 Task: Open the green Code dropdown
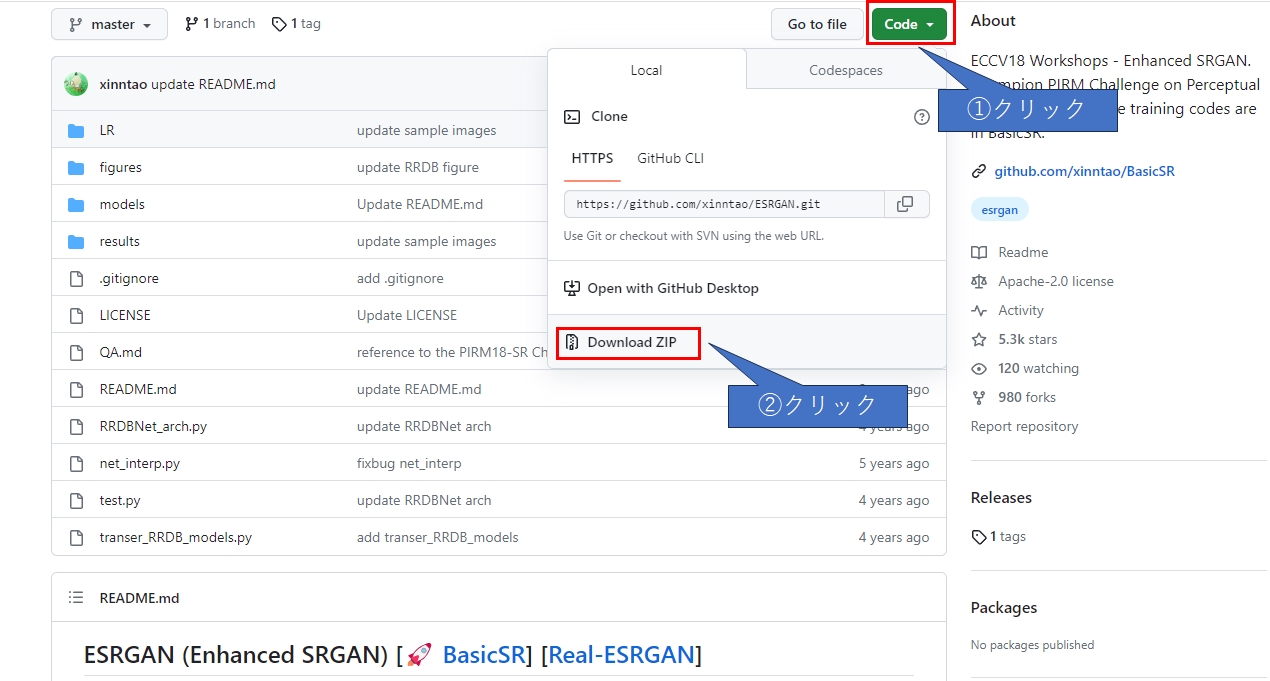pos(908,23)
